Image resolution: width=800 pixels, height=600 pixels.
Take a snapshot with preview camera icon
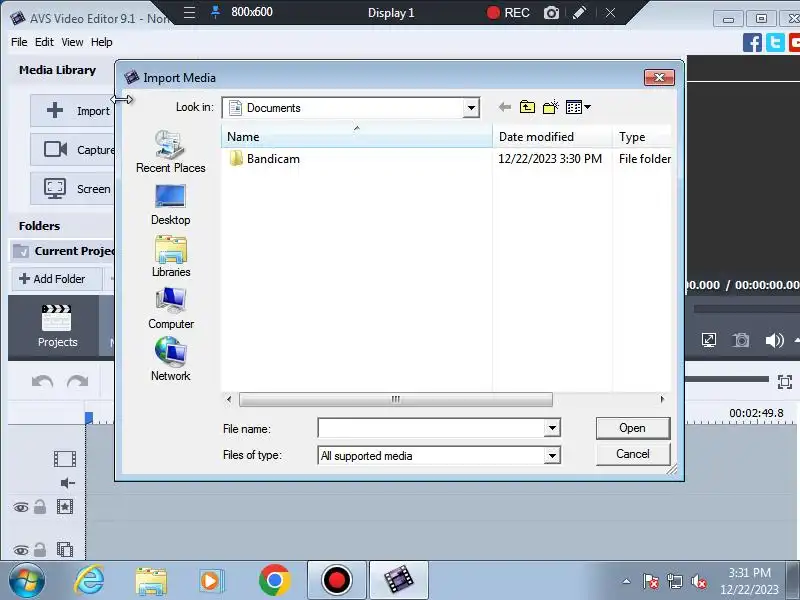[x=741, y=340]
